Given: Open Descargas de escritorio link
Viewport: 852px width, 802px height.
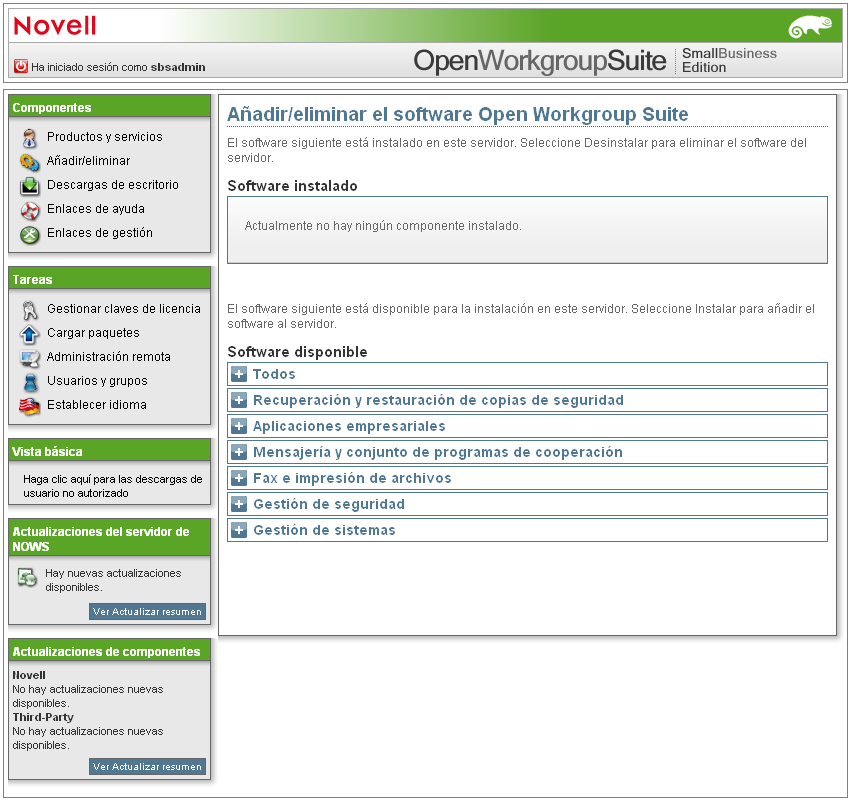Looking at the screenshot, I should (112, 185).
